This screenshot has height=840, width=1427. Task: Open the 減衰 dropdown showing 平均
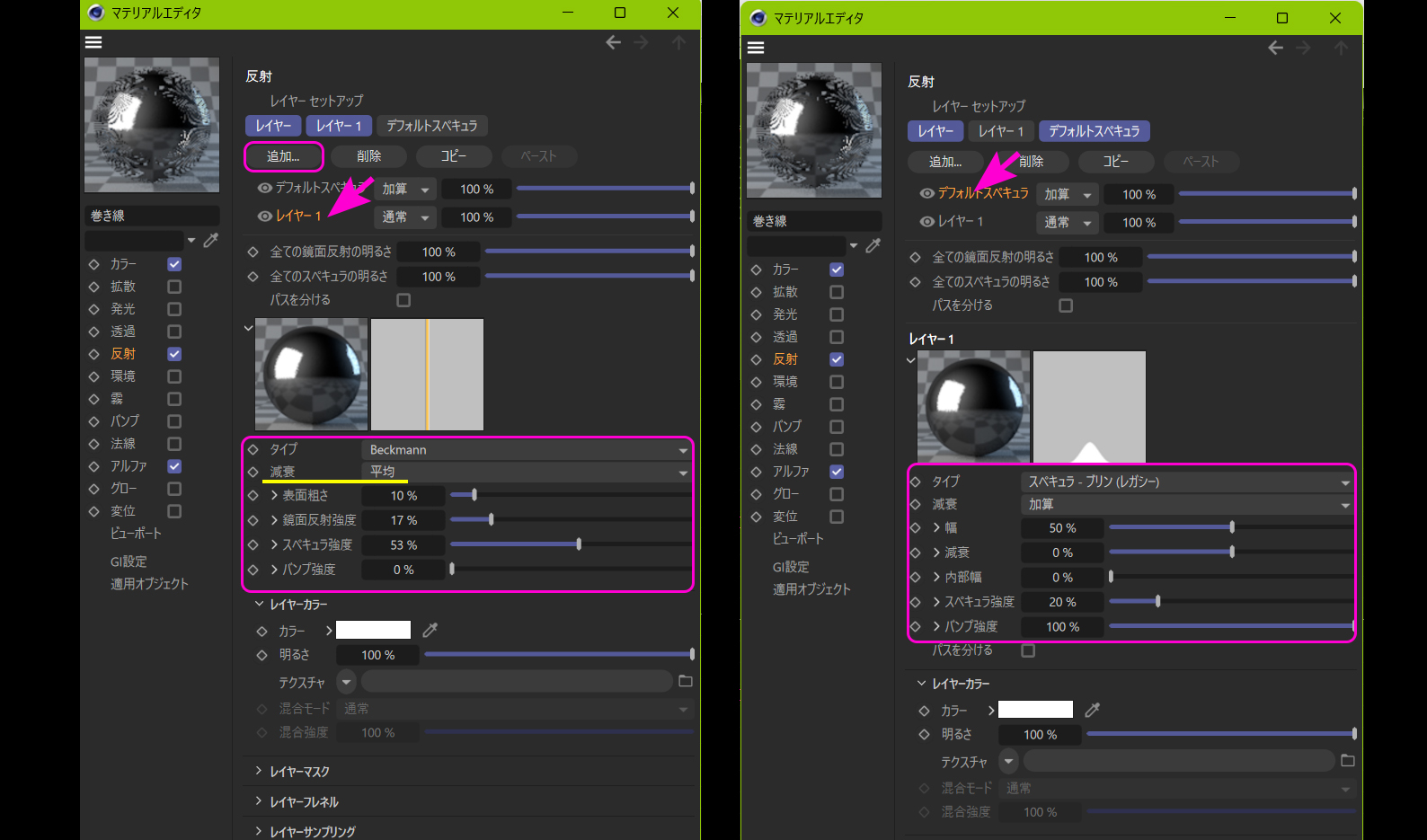click(527, 472)
